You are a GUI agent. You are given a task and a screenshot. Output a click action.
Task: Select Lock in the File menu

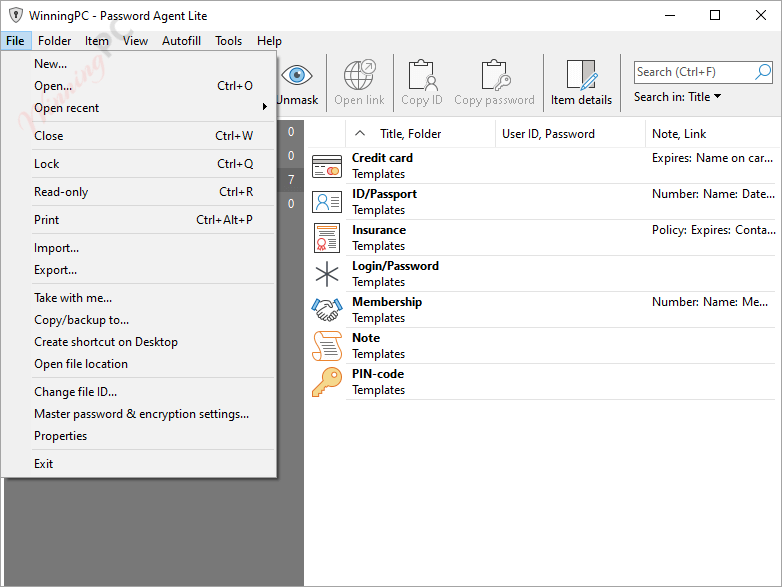click(139, 164)
